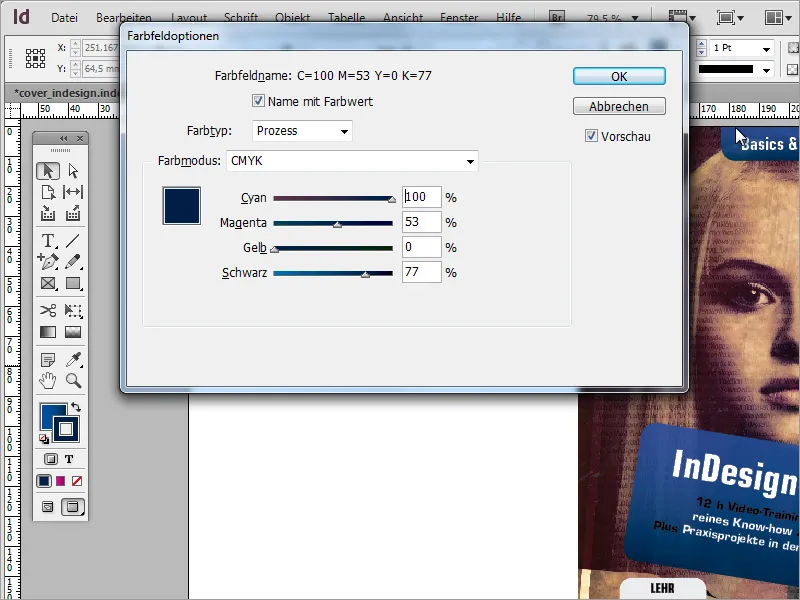
Task: Select the Pencil tool
Action: tap(73, 261)
